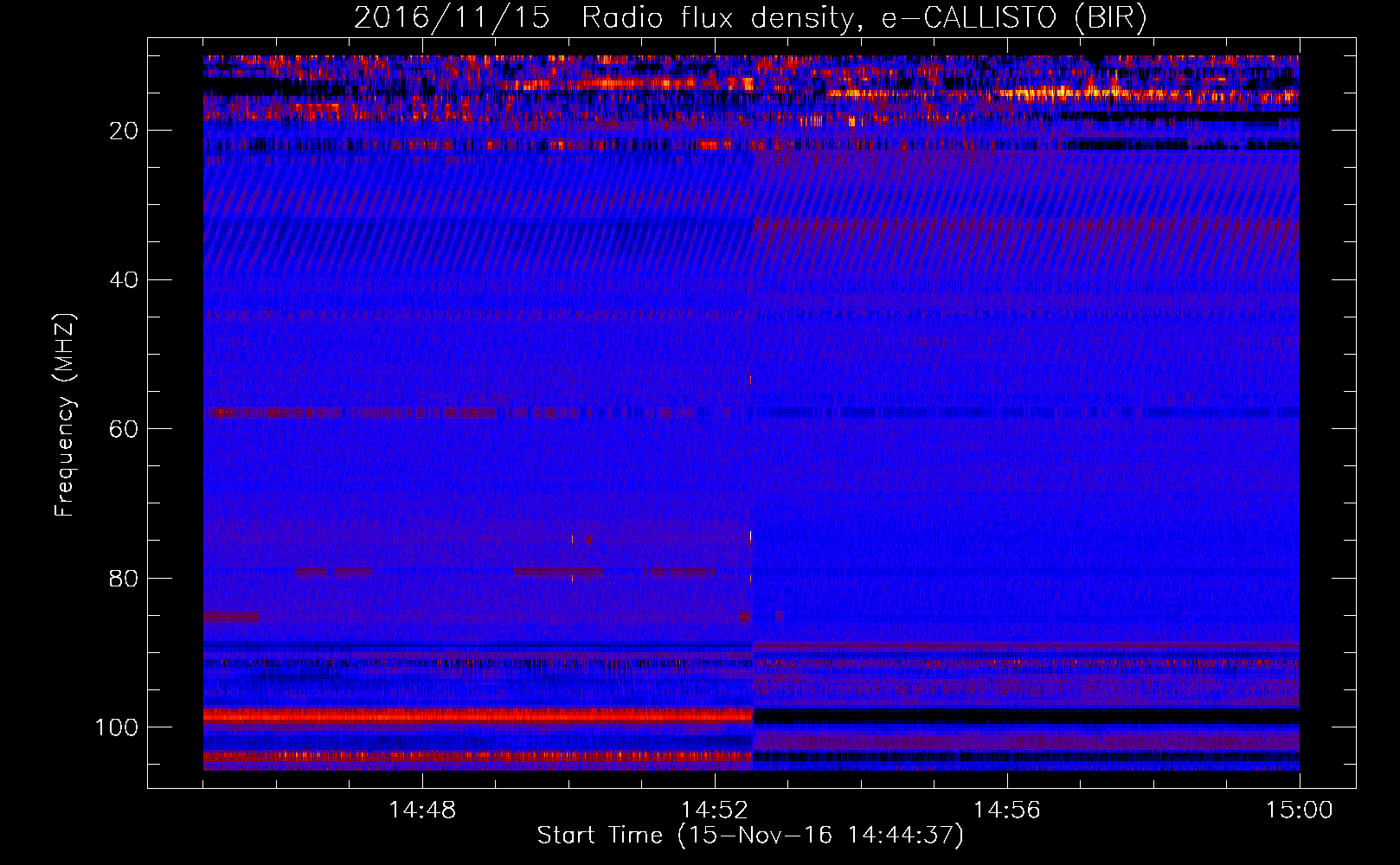This screenshot has height=865, width=1400.
Task: Click the plot title "Radio flux density, e-CALLISTO (BIR)"
Action: click(864, 18)
